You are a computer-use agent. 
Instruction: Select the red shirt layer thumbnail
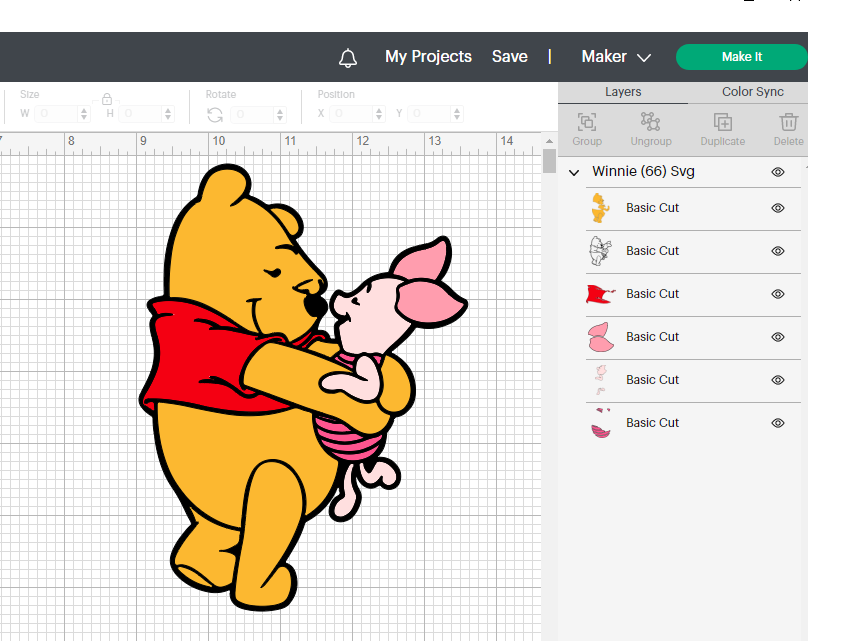coord(601,294)
